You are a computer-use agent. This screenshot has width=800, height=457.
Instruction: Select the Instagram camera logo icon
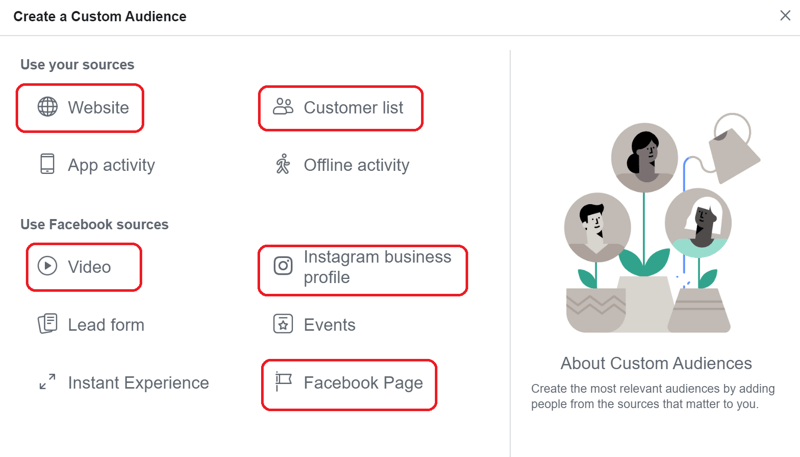pos(283,266)
